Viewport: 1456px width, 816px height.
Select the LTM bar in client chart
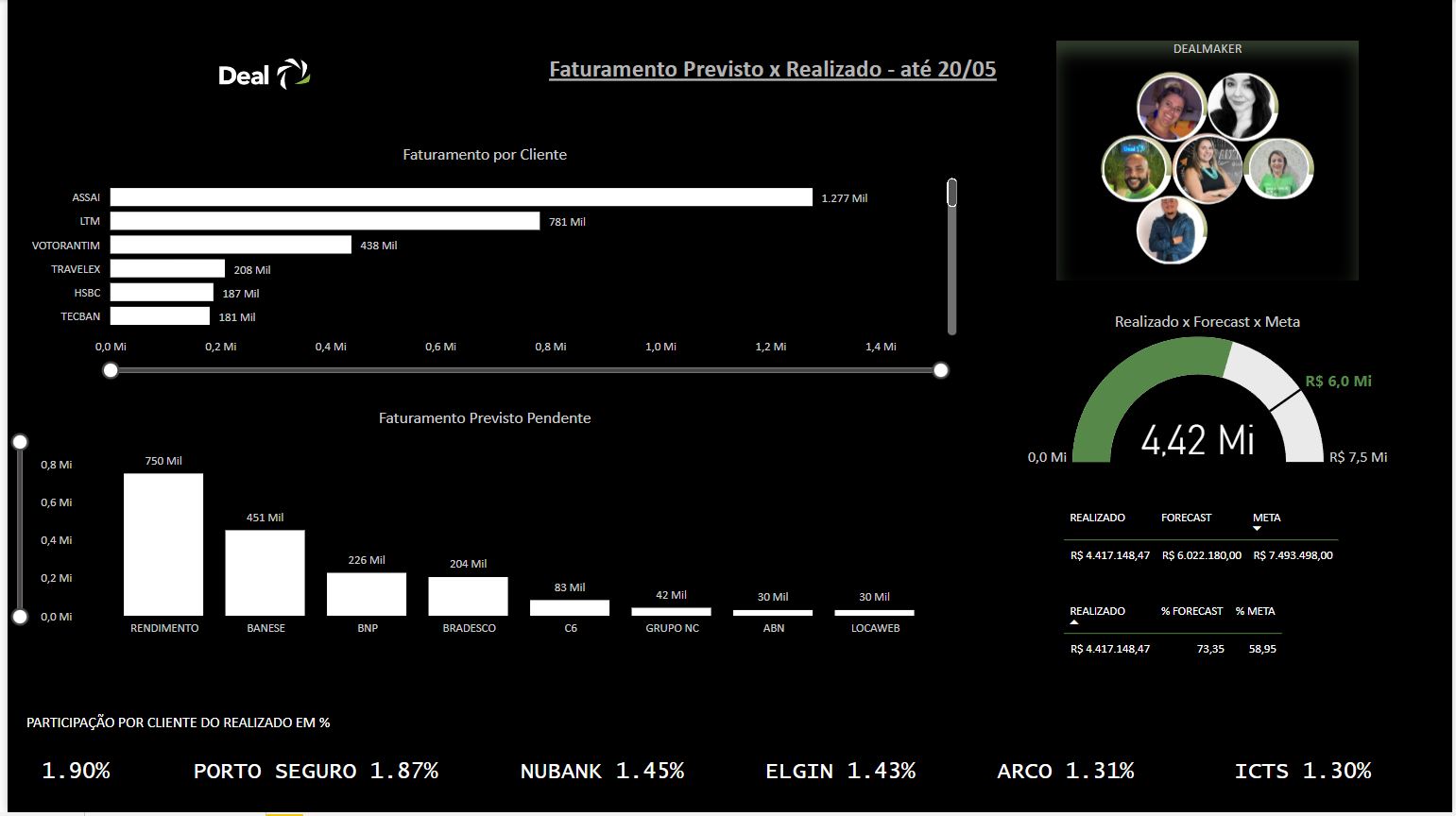pyautogui.click(x=324, y=221)
